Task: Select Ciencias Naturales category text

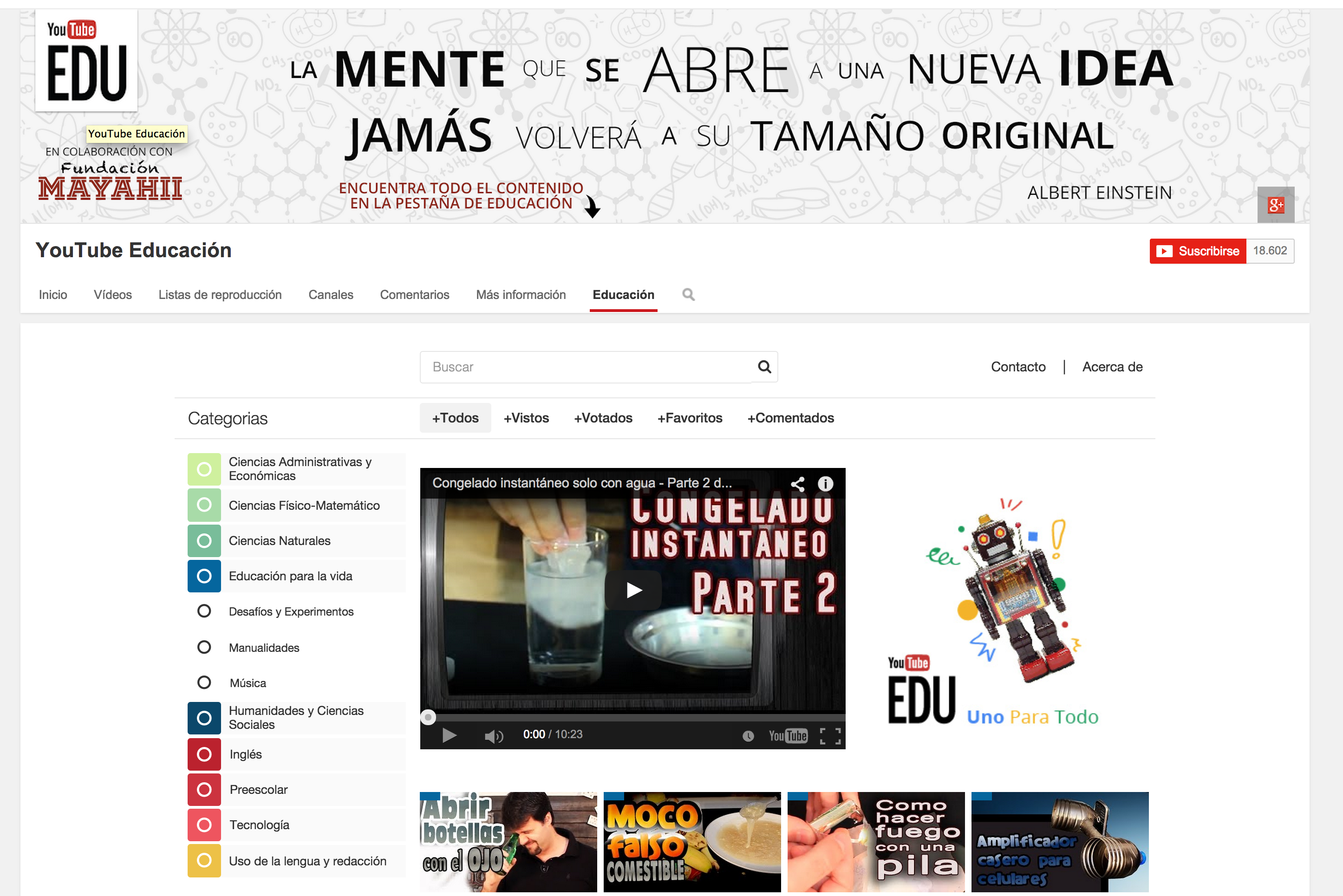Action: click(x=280, y=541)
